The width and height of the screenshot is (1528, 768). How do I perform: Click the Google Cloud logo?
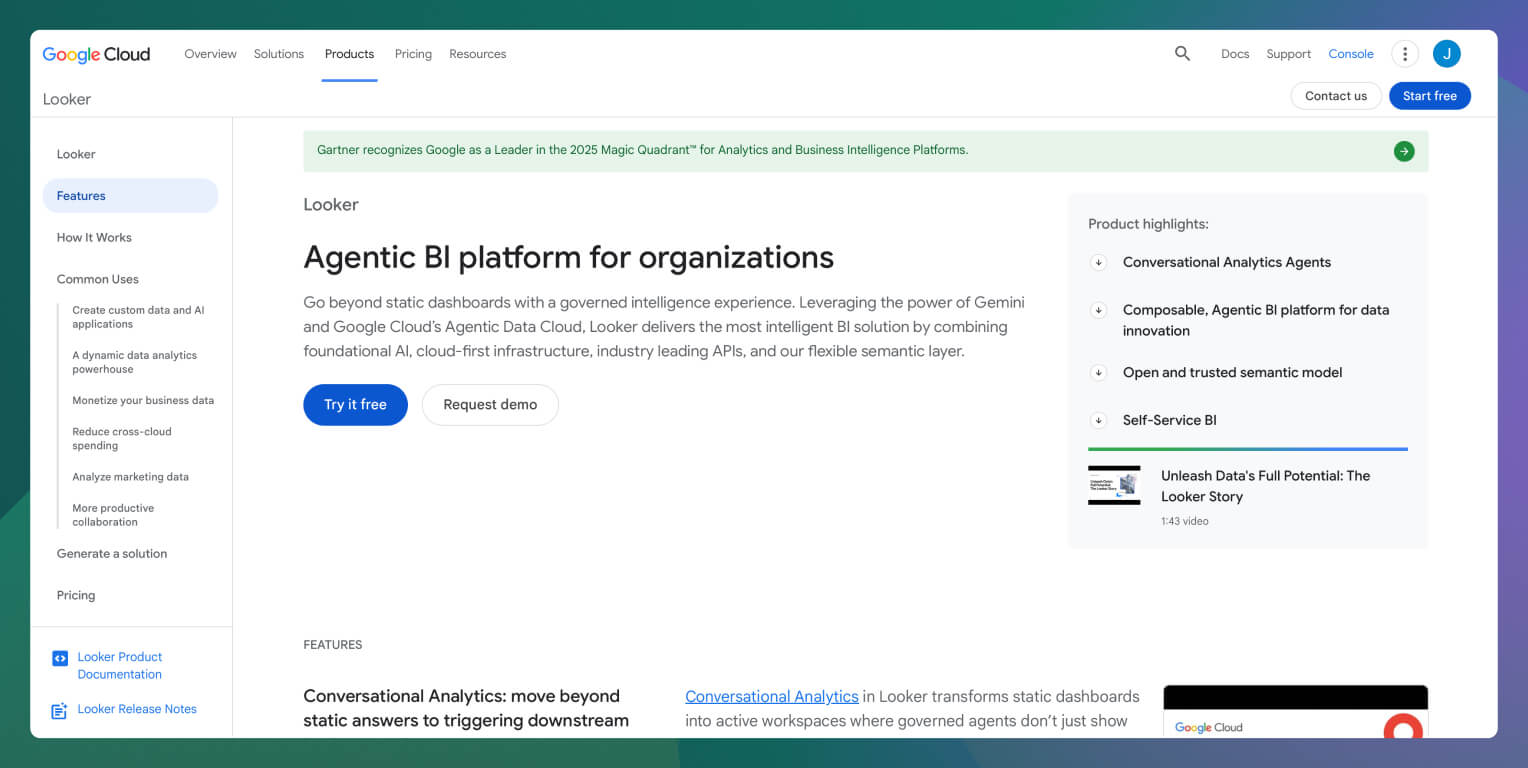tap(96, 54)
